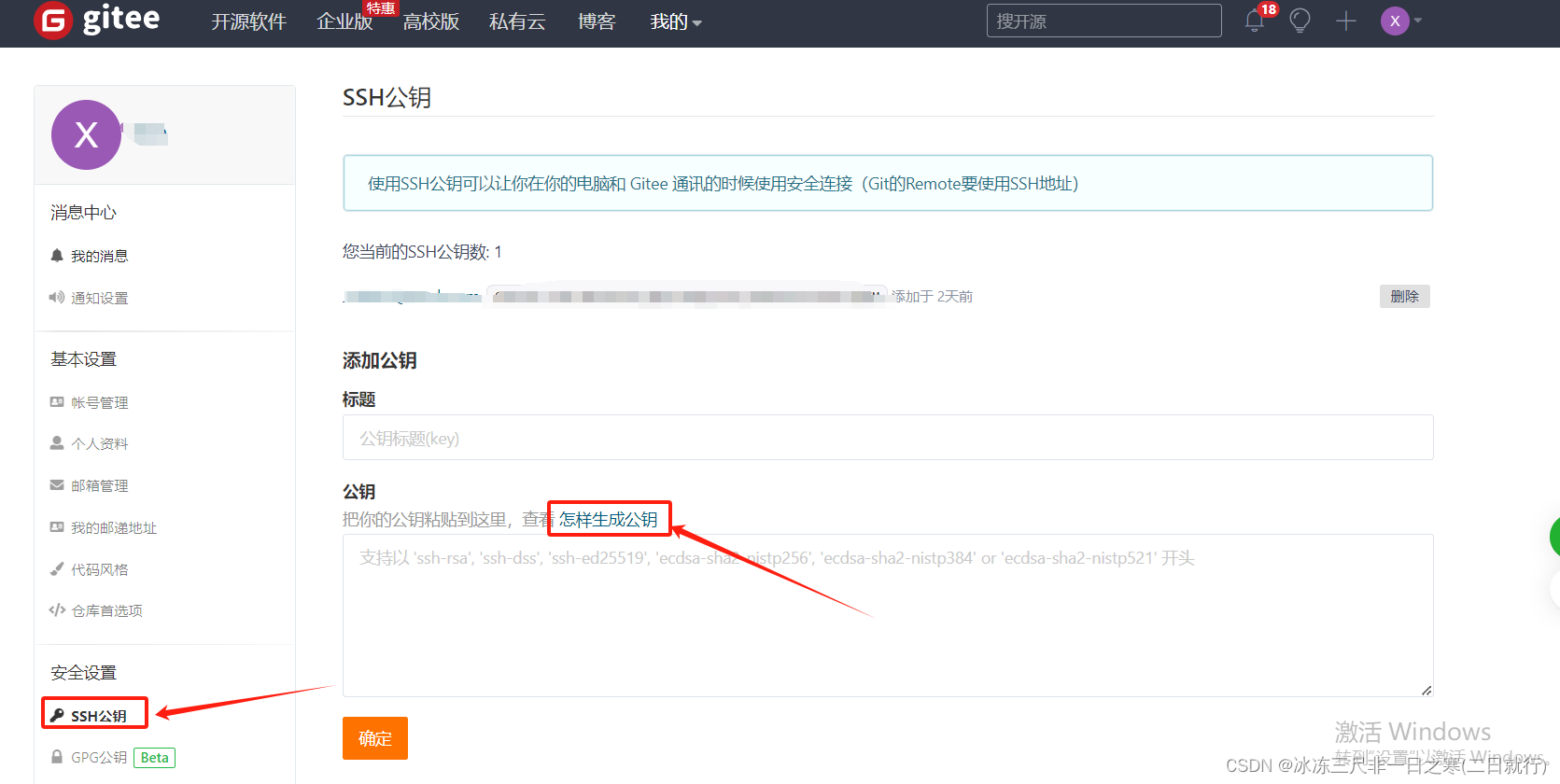Click the 消息中心 section heading
The height and width of the screenshot is (784, 1560).
point(83,212)
